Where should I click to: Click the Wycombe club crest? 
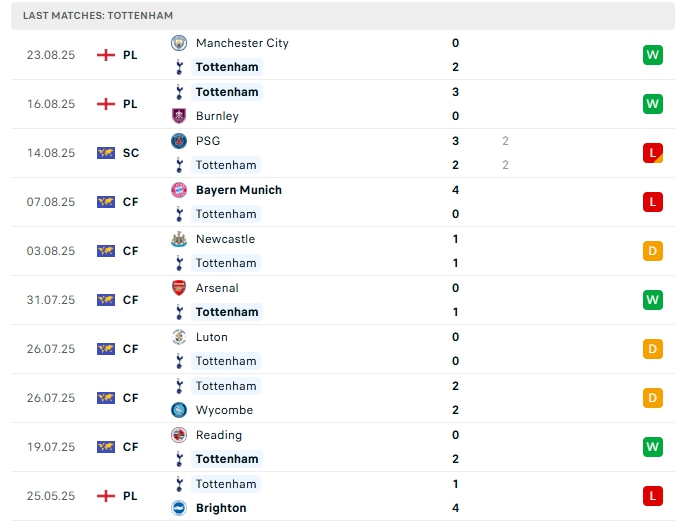[179, 410]
